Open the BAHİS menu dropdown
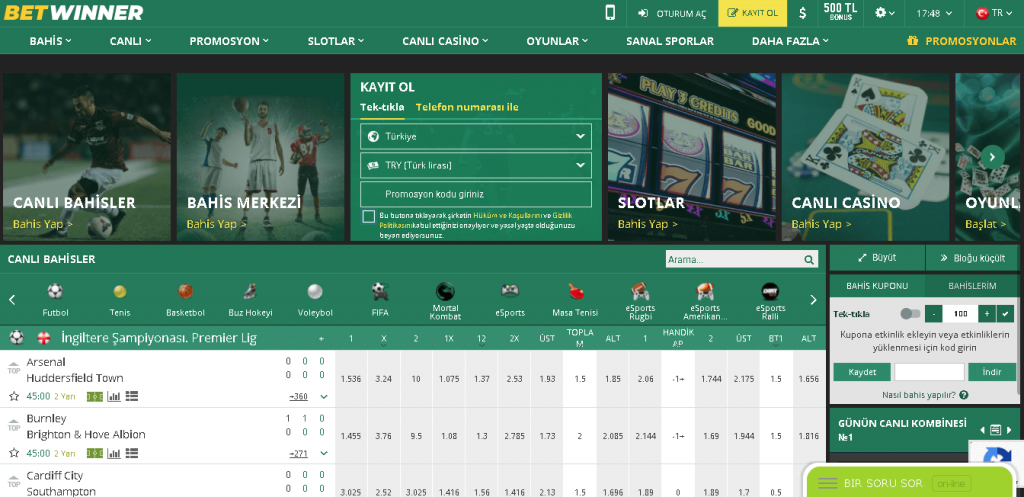The width and height of the screenshot is (1024, 497). 50,40
